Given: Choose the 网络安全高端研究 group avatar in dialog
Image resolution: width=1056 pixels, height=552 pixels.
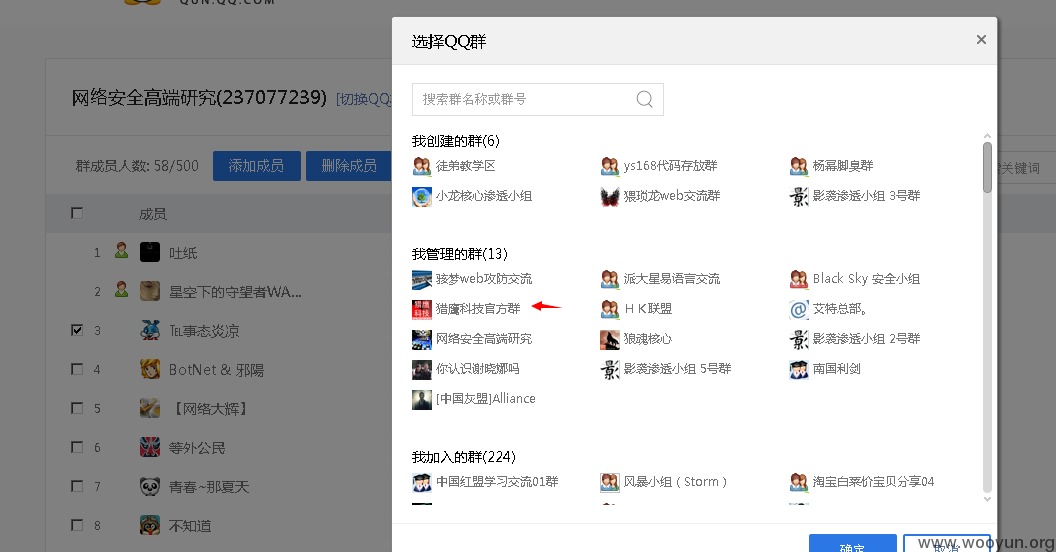Looking at the screenshot, I should (x=422, y=339).
